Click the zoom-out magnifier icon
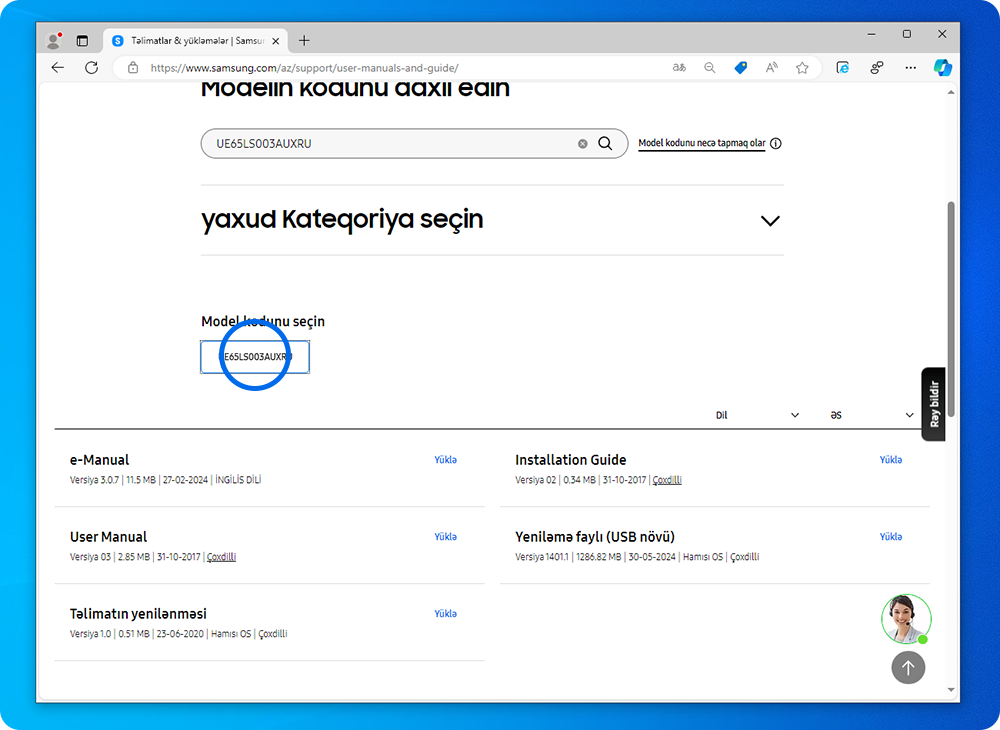 [x=710, y=67]
